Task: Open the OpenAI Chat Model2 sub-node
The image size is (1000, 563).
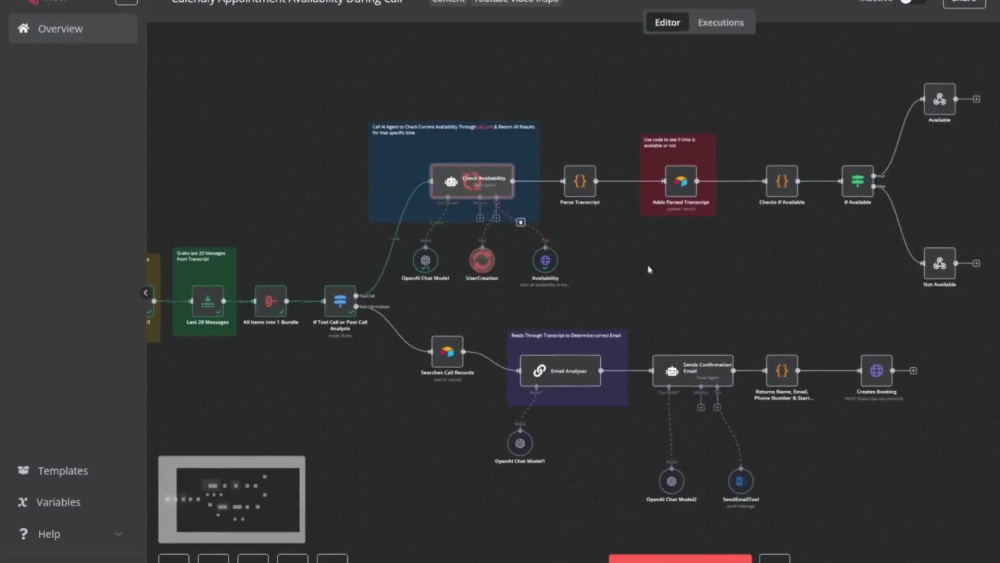Action: 672,481
